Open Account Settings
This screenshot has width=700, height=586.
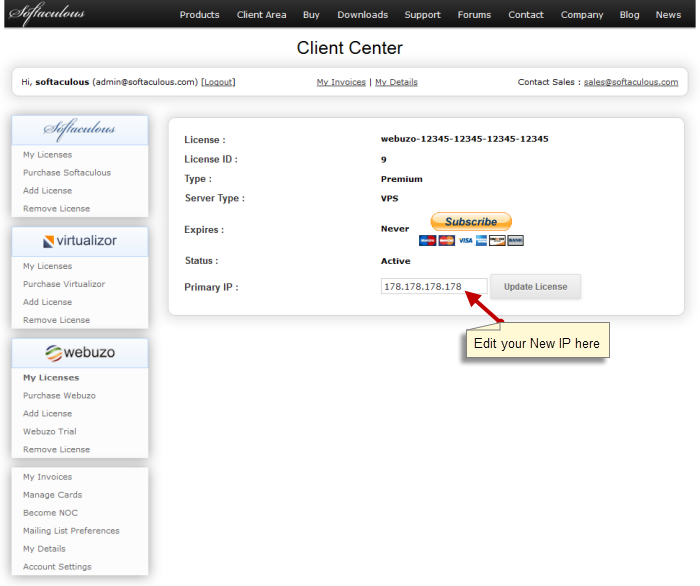point(57,566)
